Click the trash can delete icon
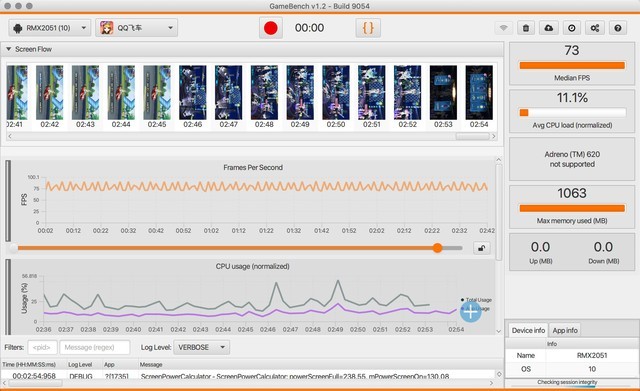 coord(526,28)
